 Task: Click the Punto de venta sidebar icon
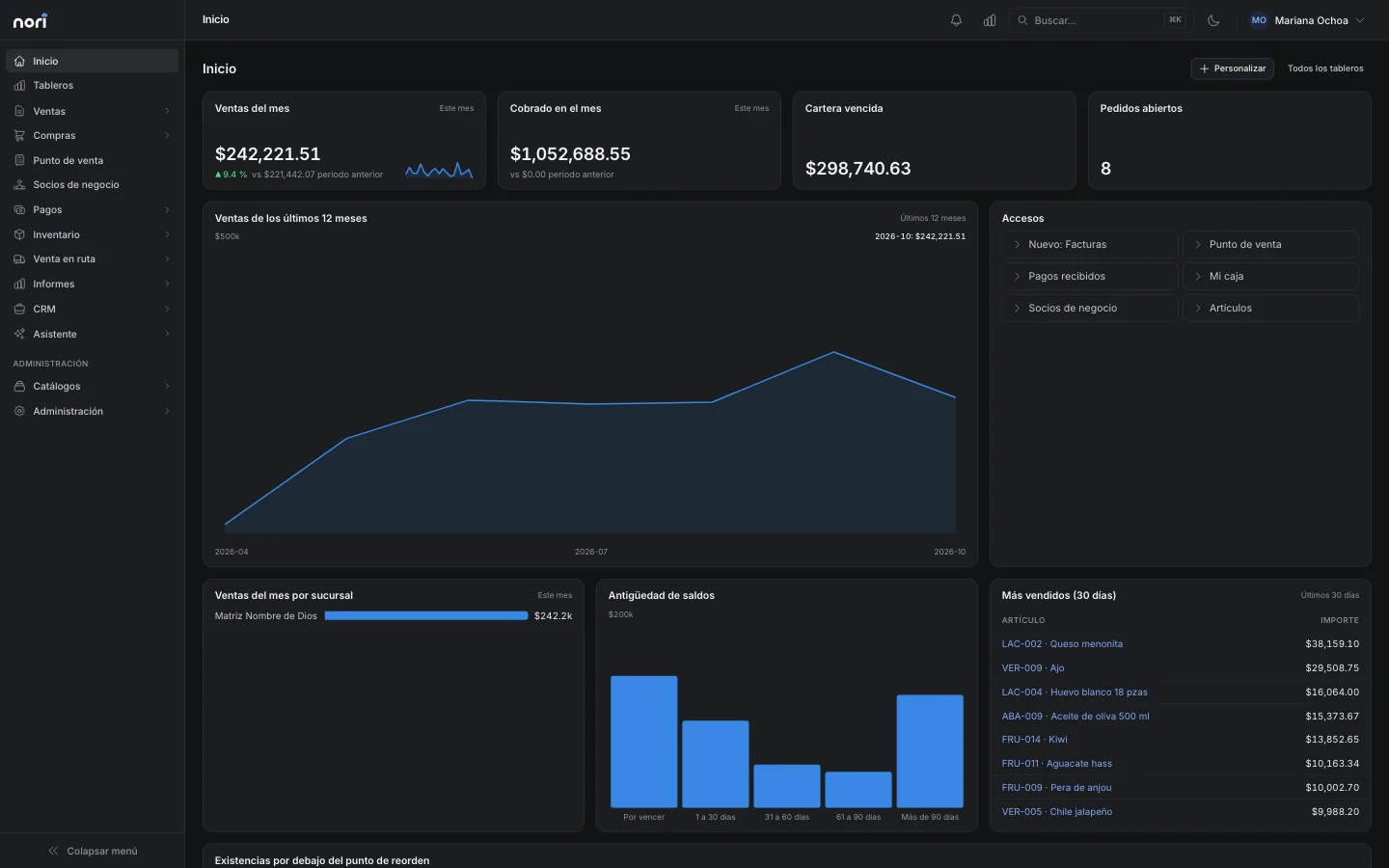[19, 160]
